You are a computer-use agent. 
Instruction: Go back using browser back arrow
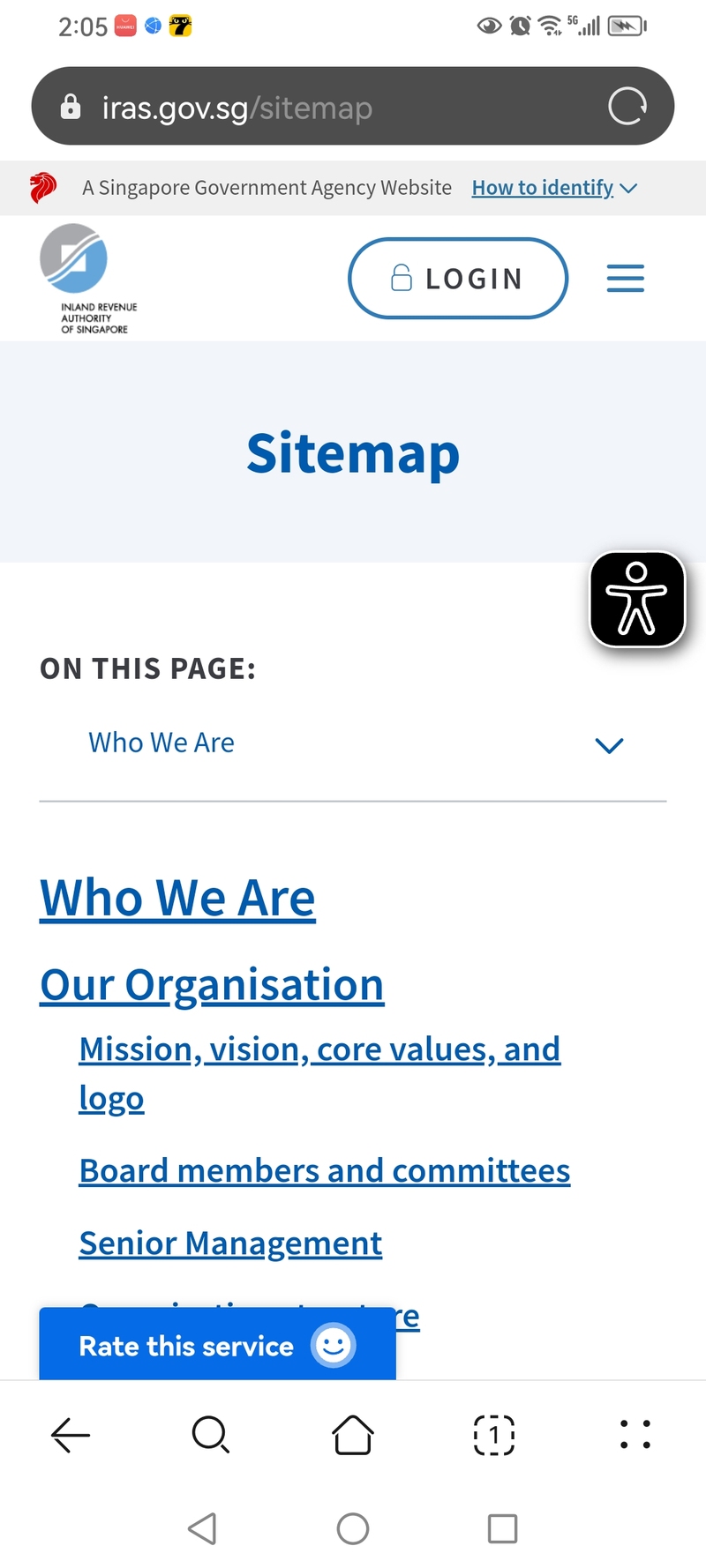point(71,1435)
